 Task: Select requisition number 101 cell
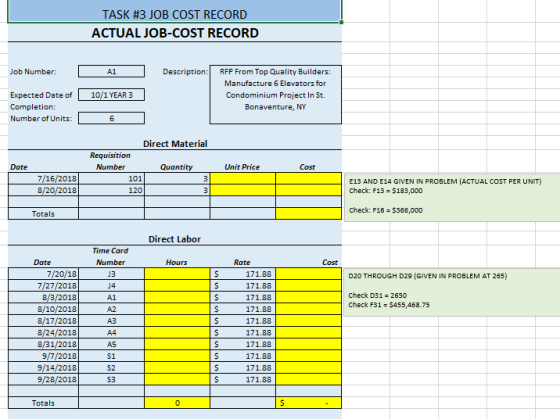(111, 179)
